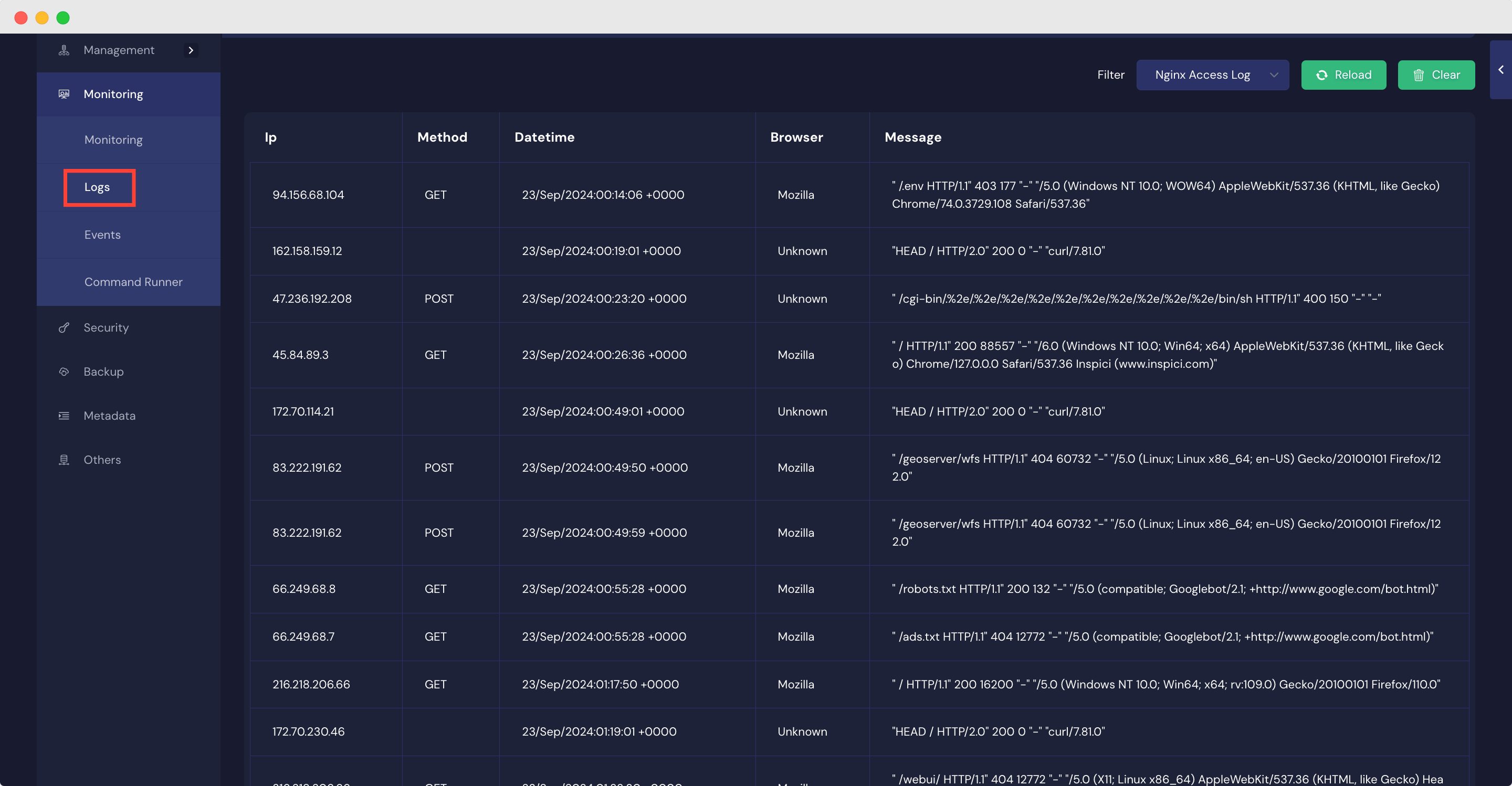Open the Logs page
1512x786 pixels.
tap(98, 187)
